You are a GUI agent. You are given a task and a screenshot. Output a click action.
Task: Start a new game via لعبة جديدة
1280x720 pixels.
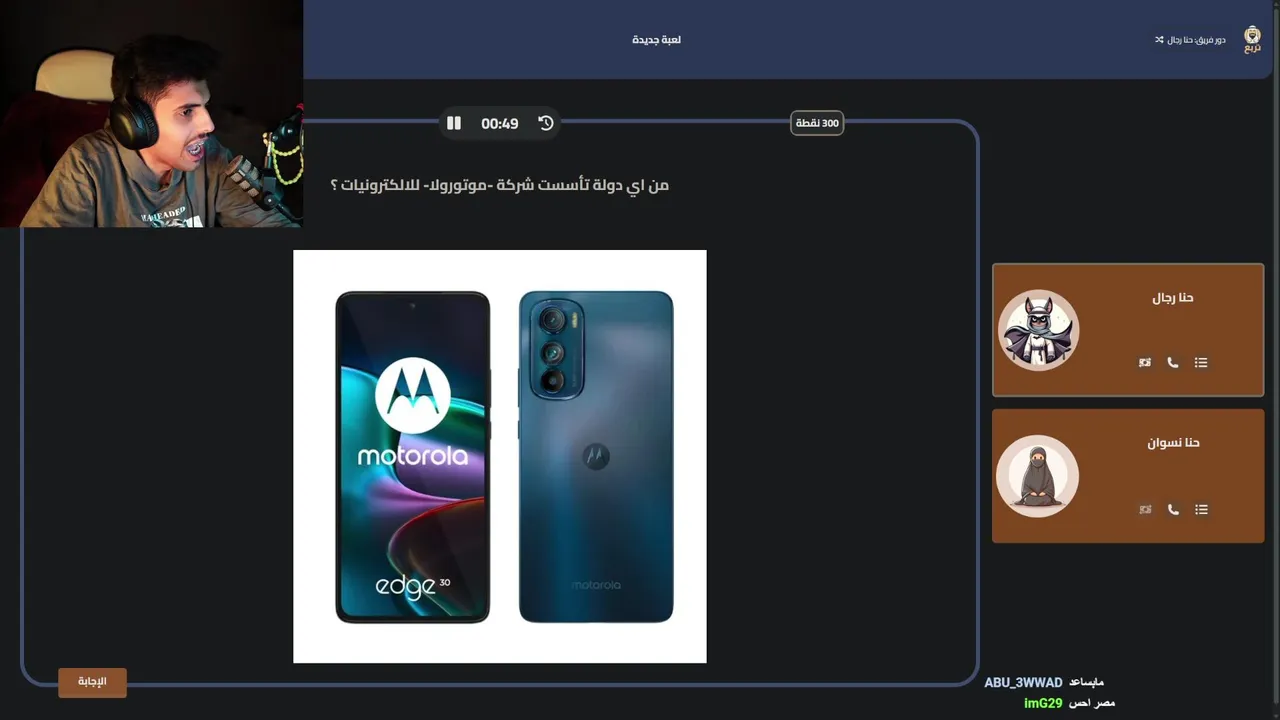point(656,40)
